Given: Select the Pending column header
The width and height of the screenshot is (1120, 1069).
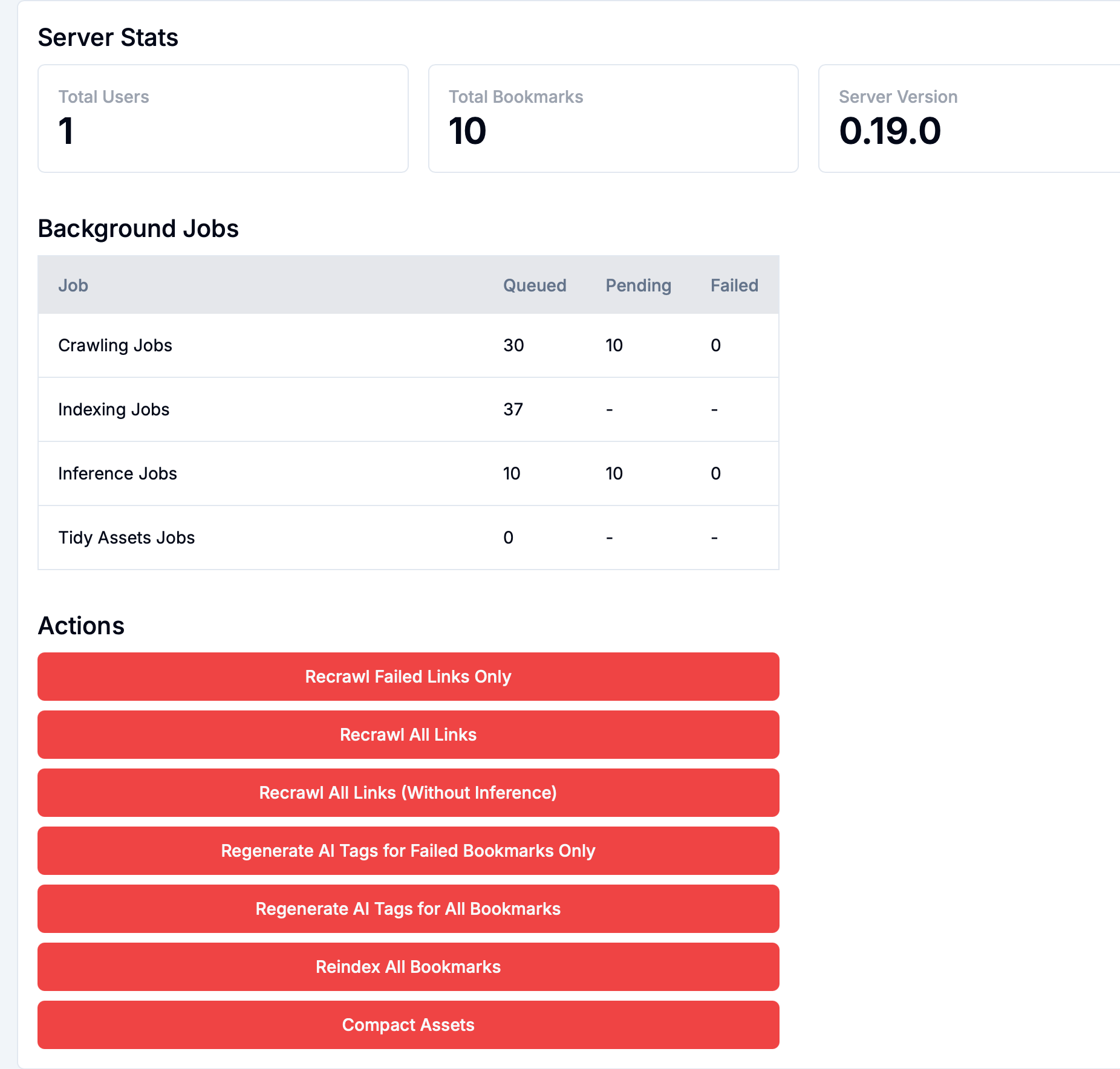Looking at the screenshot, I should tap(638, 285).
